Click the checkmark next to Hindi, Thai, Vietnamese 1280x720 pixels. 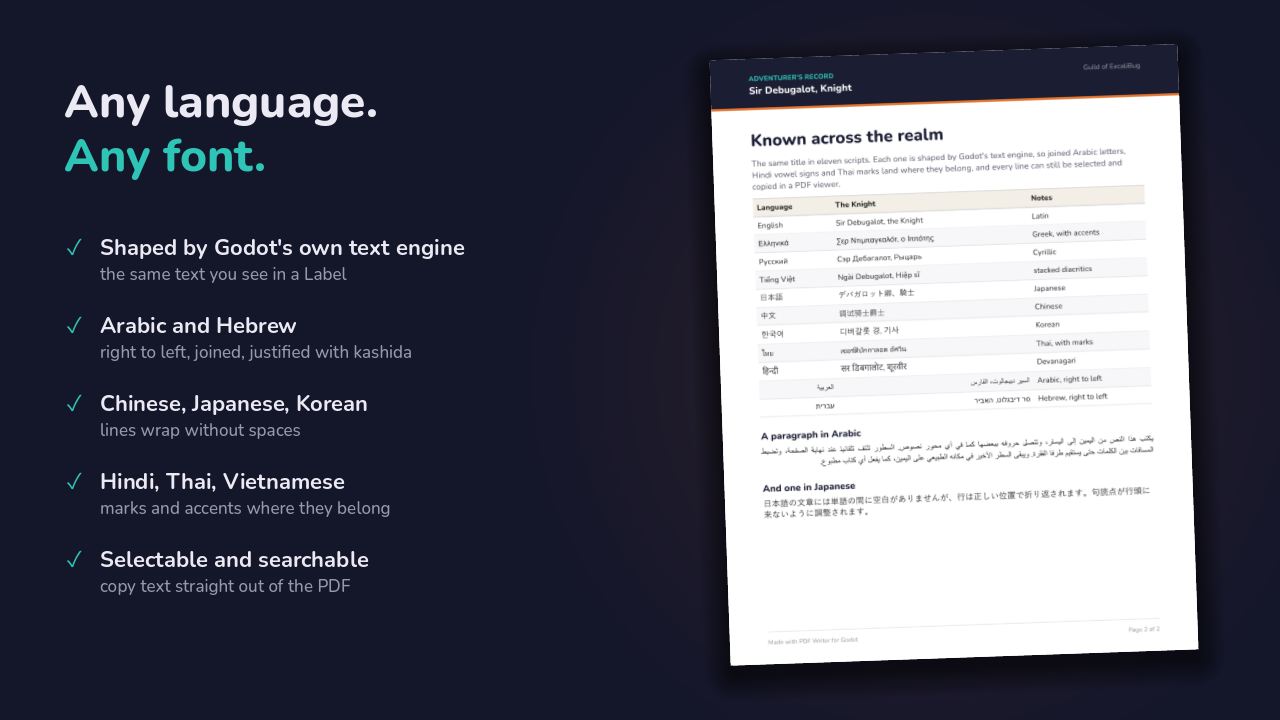coord(73,482)
